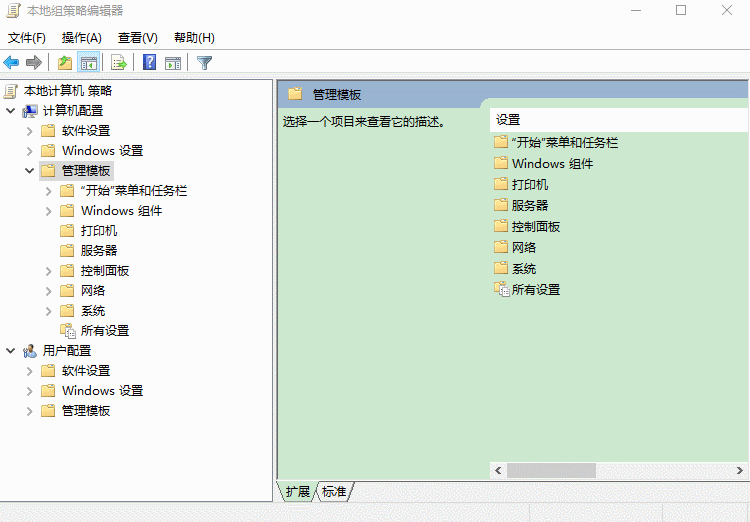Viewport: 750px width, 522px height.
Task: Expand "开始"菜单和任务栏 in tree
Action: (x=49, y=191)
